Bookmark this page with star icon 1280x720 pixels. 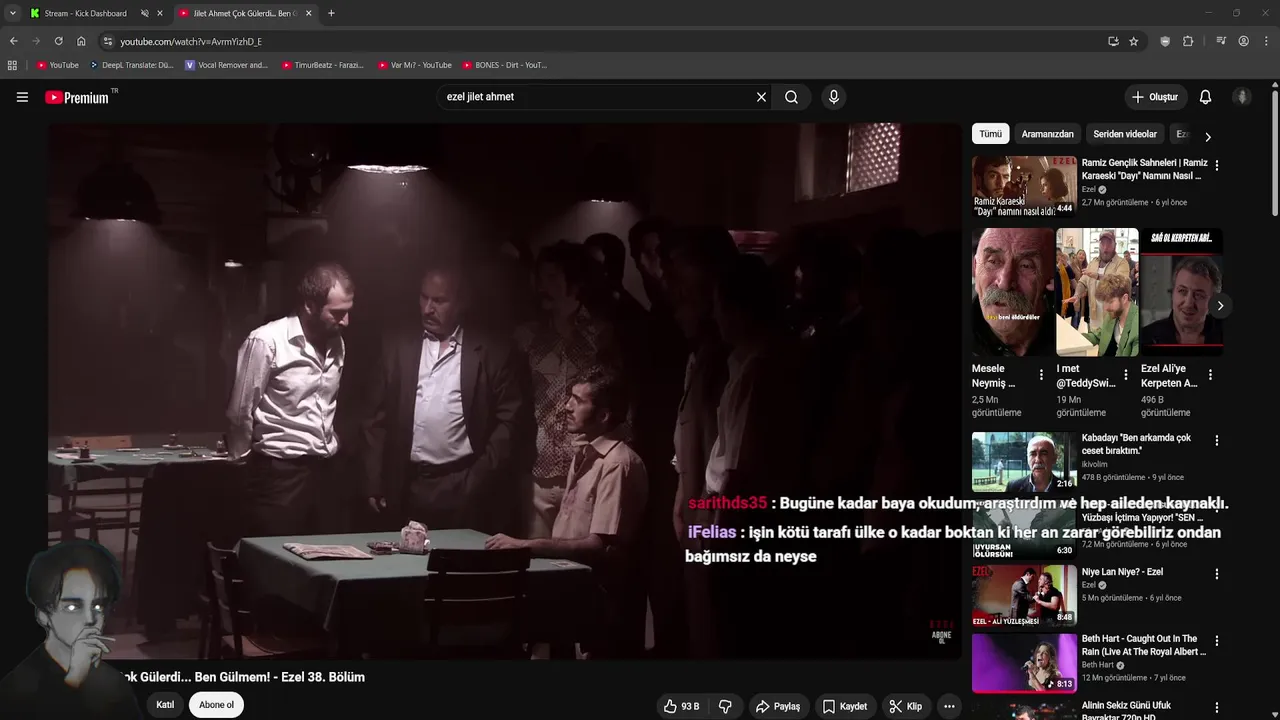[1133, 41]
